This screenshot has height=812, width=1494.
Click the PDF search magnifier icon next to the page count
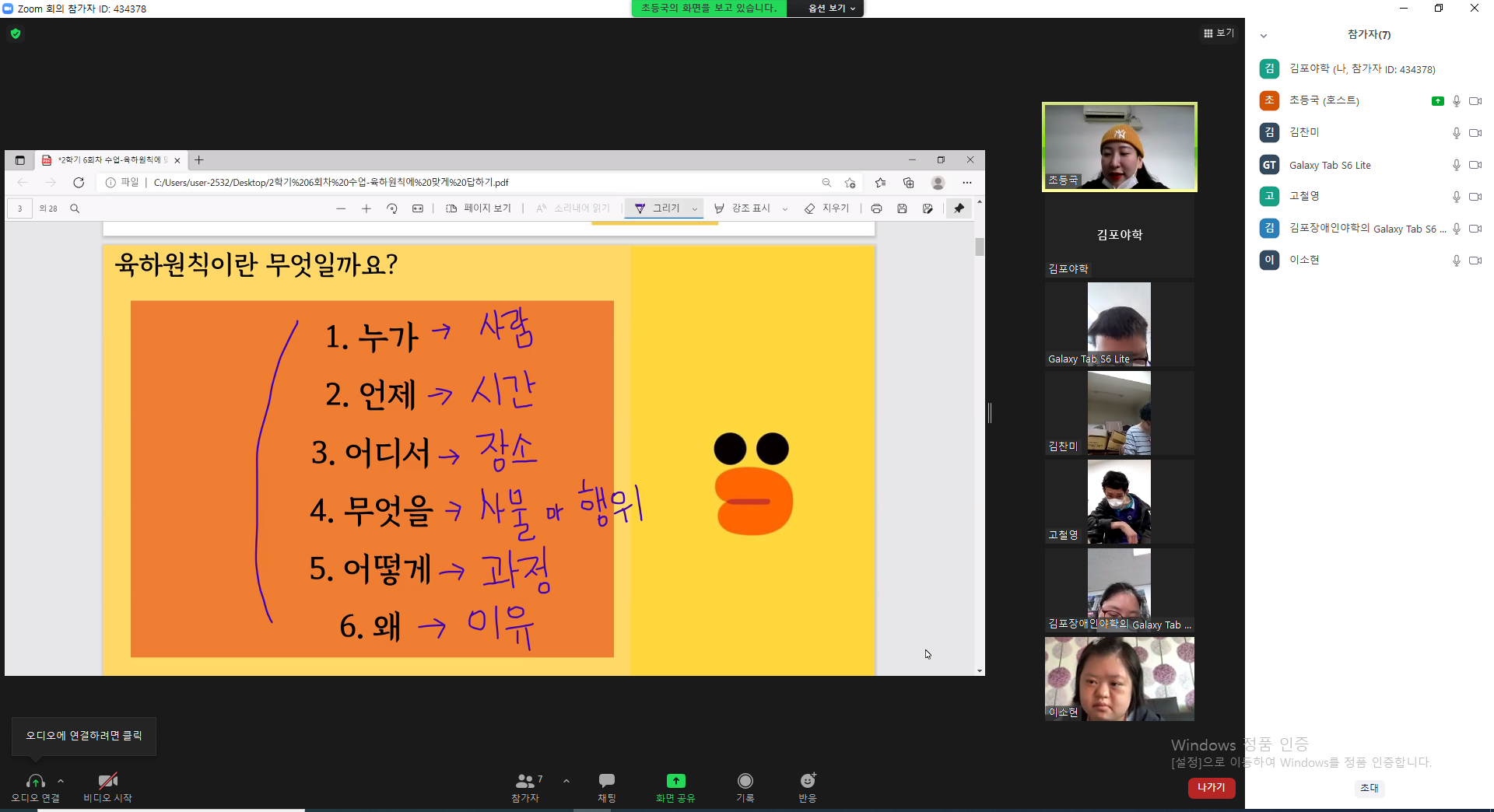coord(75,208)
